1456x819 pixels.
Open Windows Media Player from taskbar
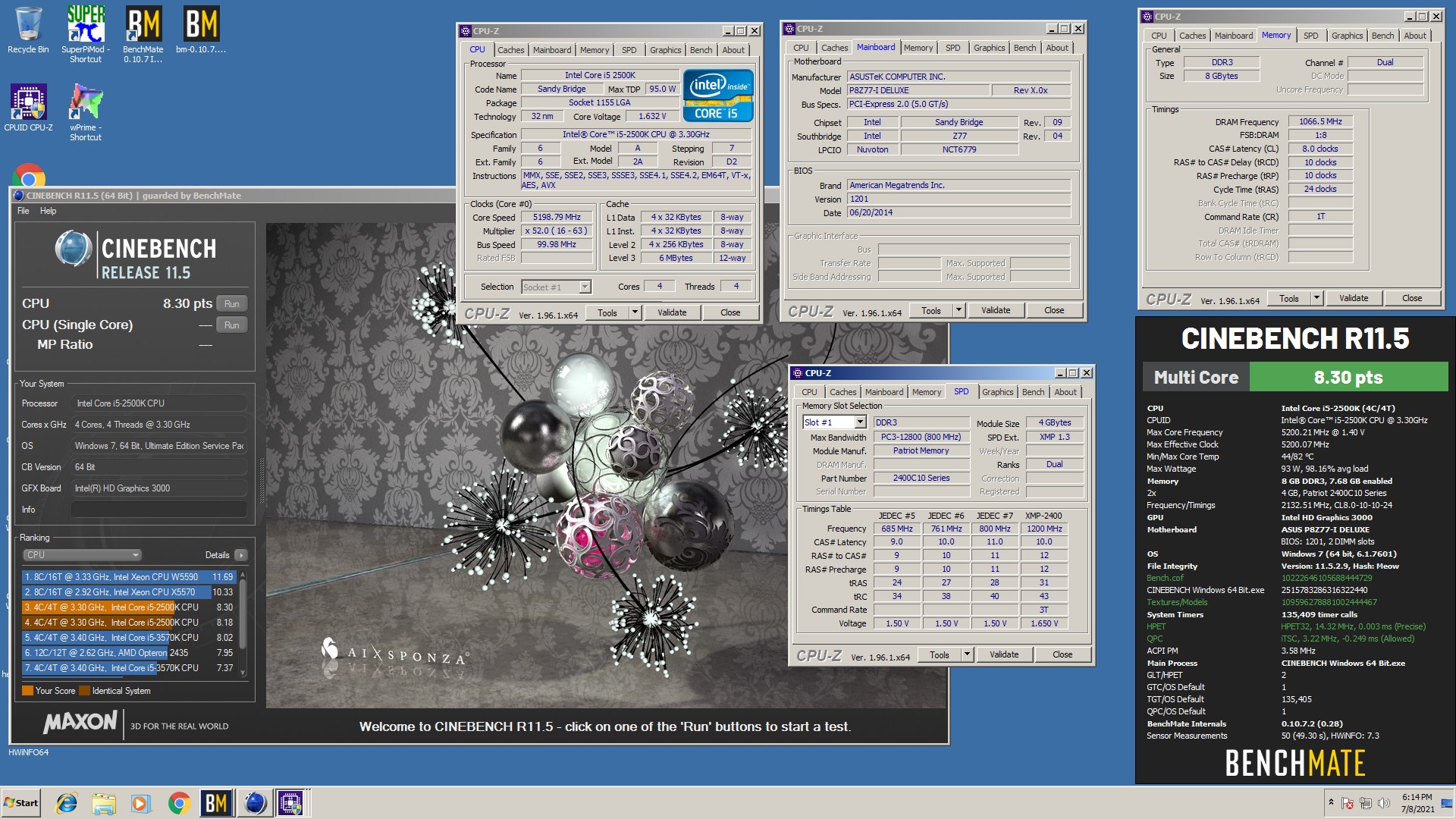141,802
